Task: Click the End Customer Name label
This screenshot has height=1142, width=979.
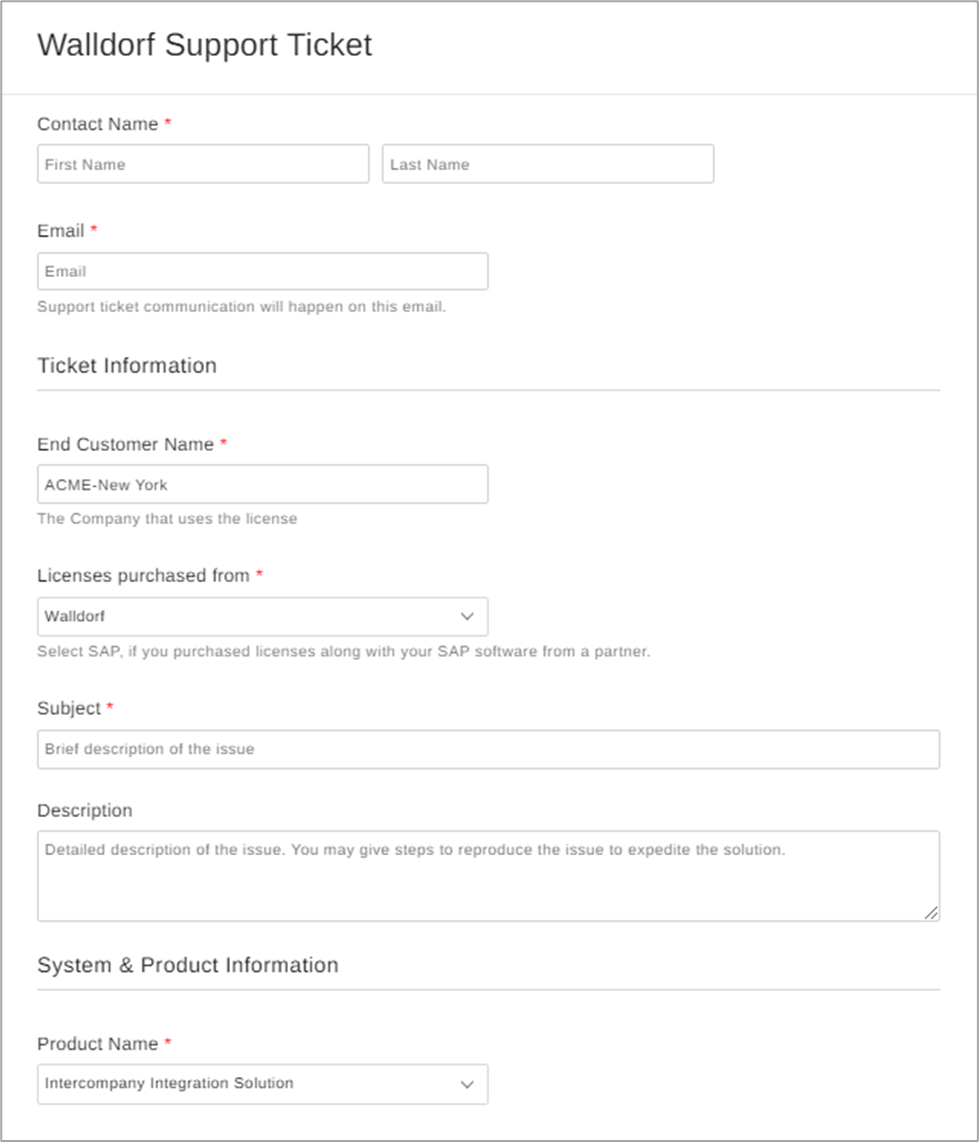Action: [125, 444]
